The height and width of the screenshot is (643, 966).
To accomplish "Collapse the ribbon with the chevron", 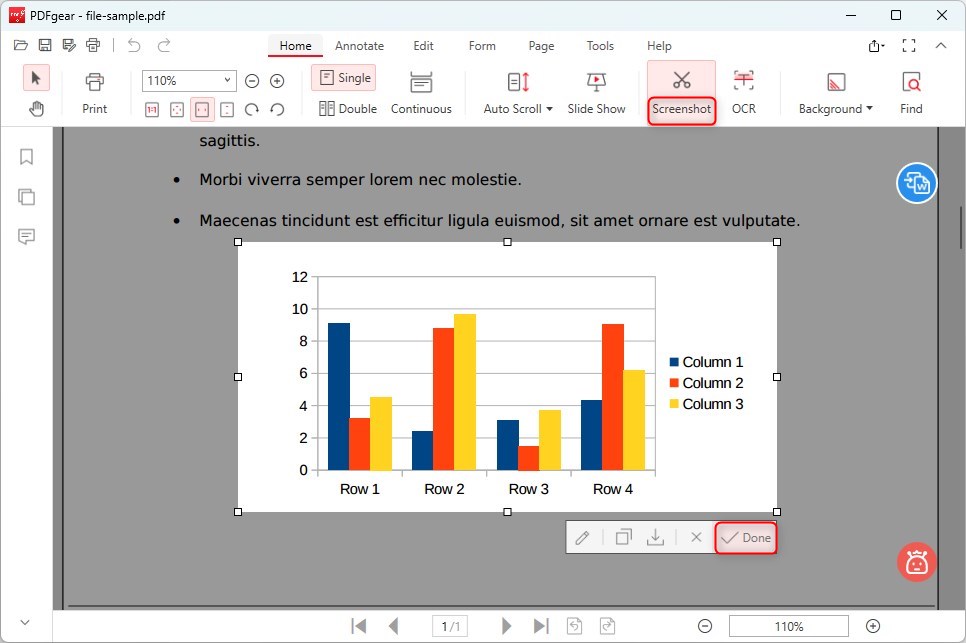I will pyautogui.click(x=941, y=45).
